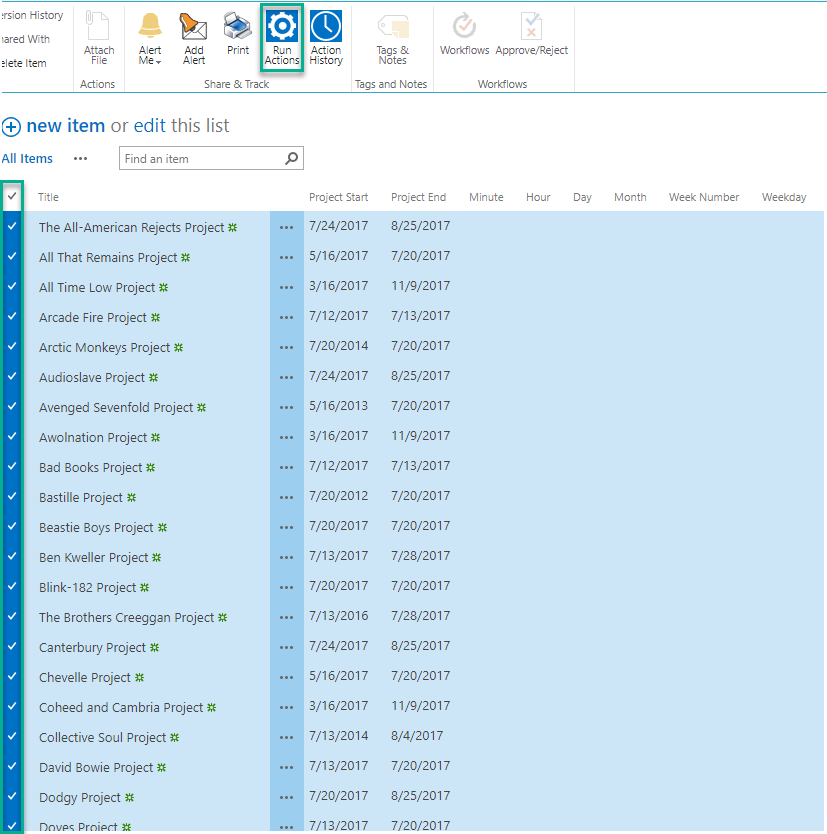Open the Chevelle Project title link
The width and height of the screenshot is (827, 834).
click(85, 678)
